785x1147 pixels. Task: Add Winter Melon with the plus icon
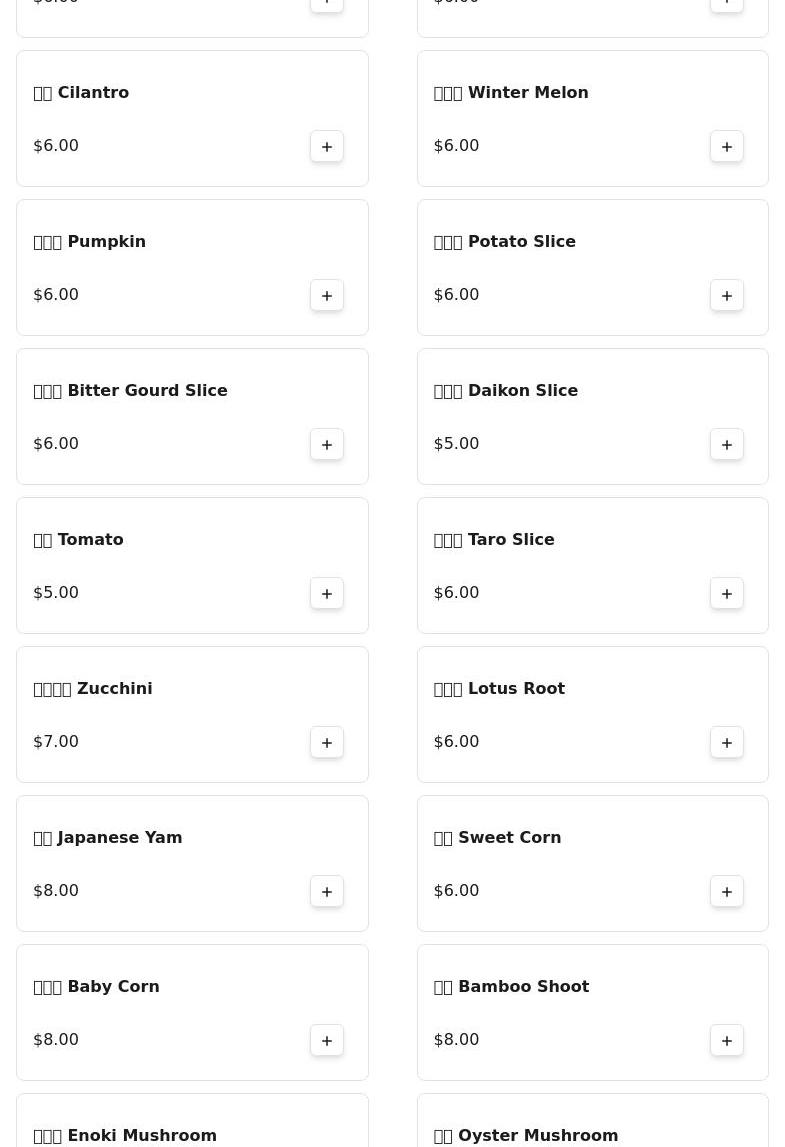click(726, 146)
